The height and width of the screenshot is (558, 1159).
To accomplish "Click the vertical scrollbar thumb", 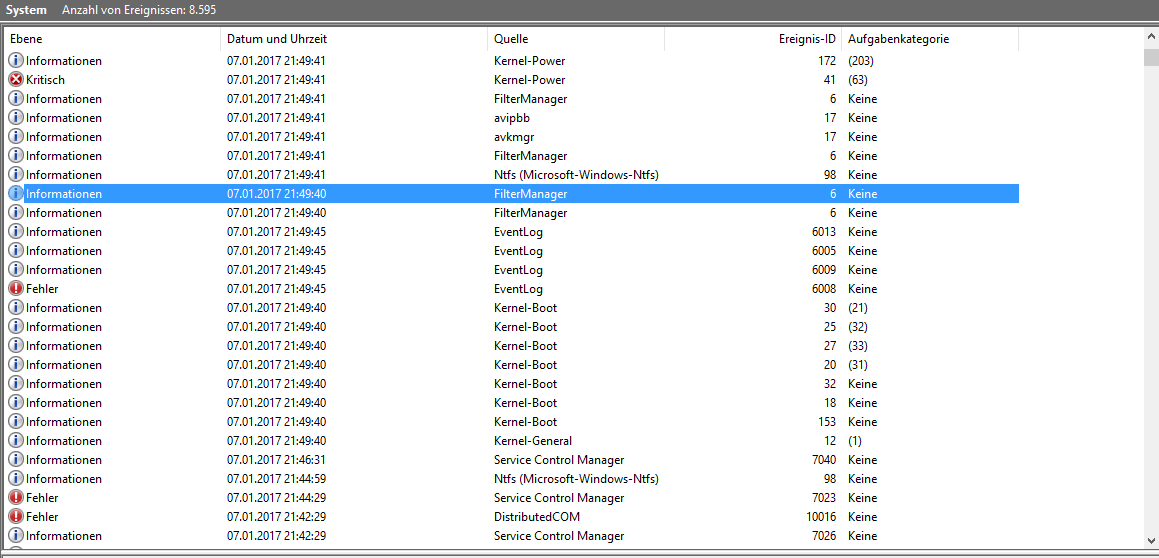I will [x=1151, y=58].
